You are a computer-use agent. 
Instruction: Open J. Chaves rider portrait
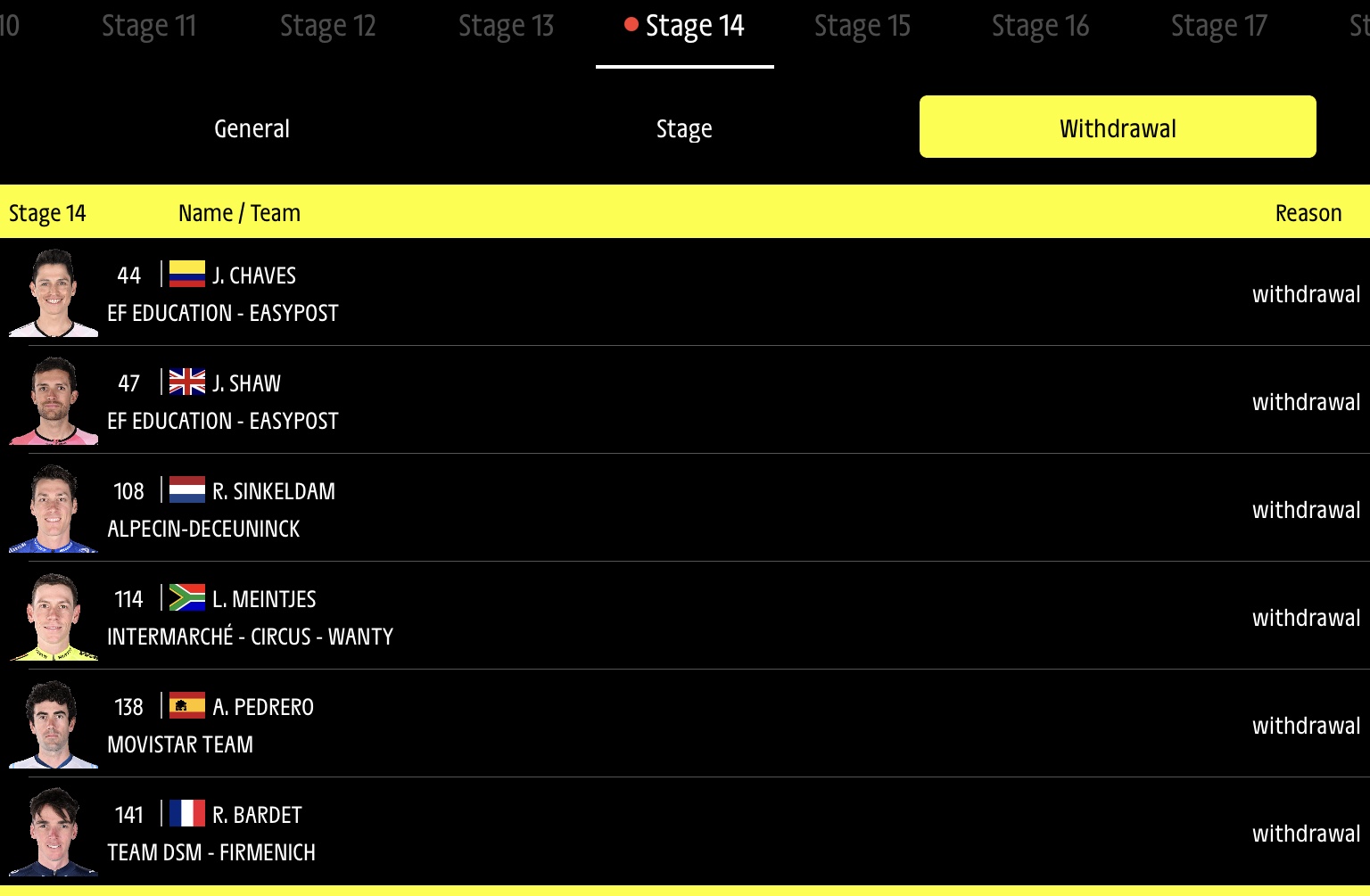[x=54, y=292]
